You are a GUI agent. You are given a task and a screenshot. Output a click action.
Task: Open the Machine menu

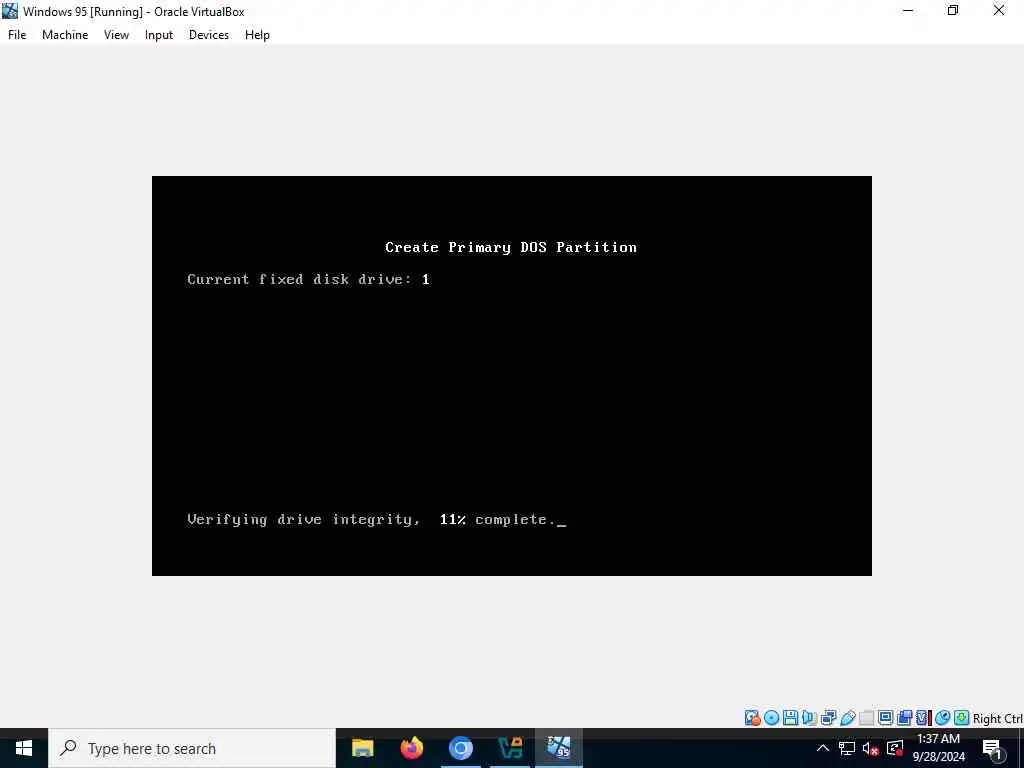65,35
